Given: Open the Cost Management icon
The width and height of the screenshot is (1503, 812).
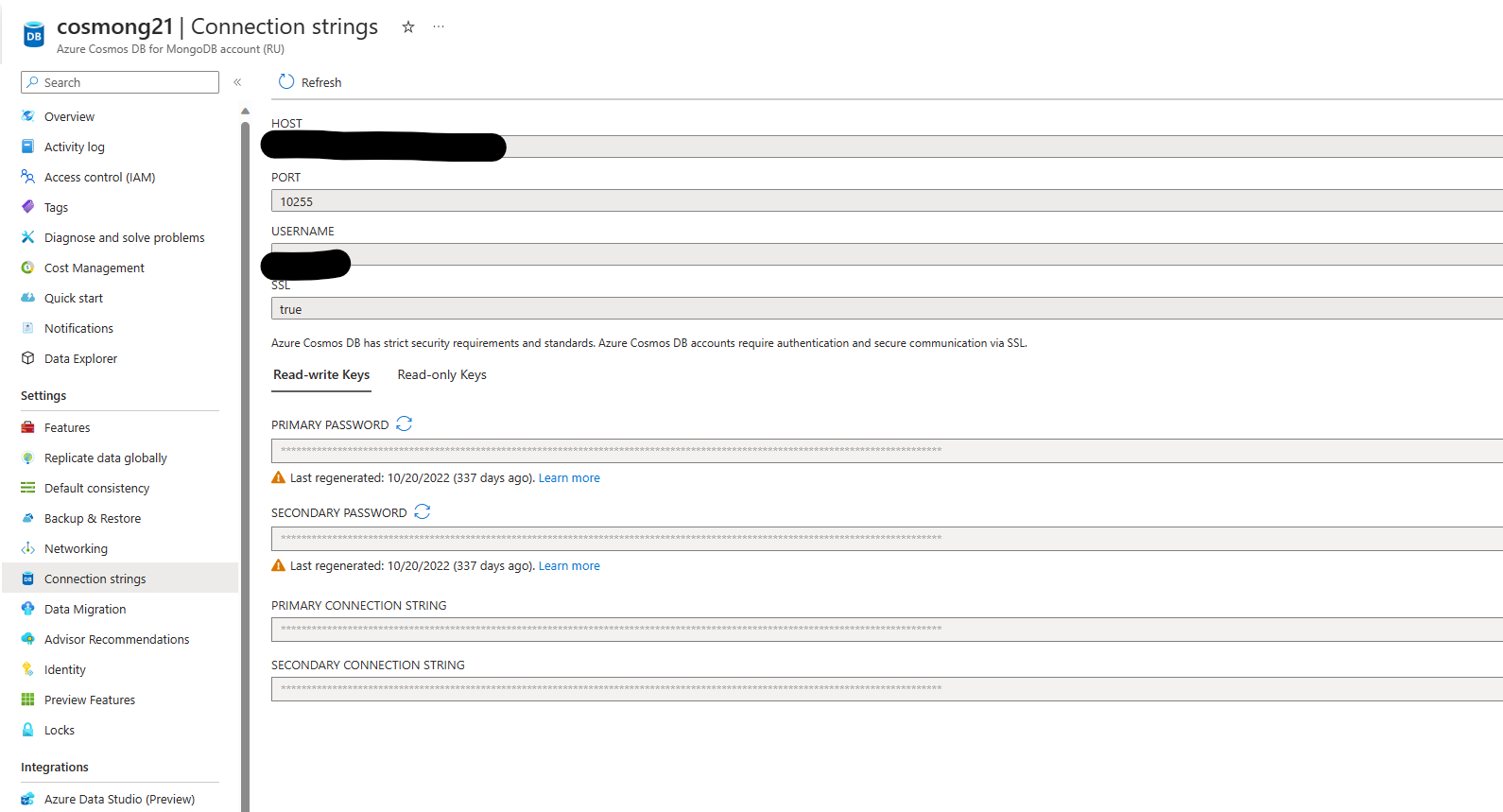Looking at the screenshot, I should 28,268.
